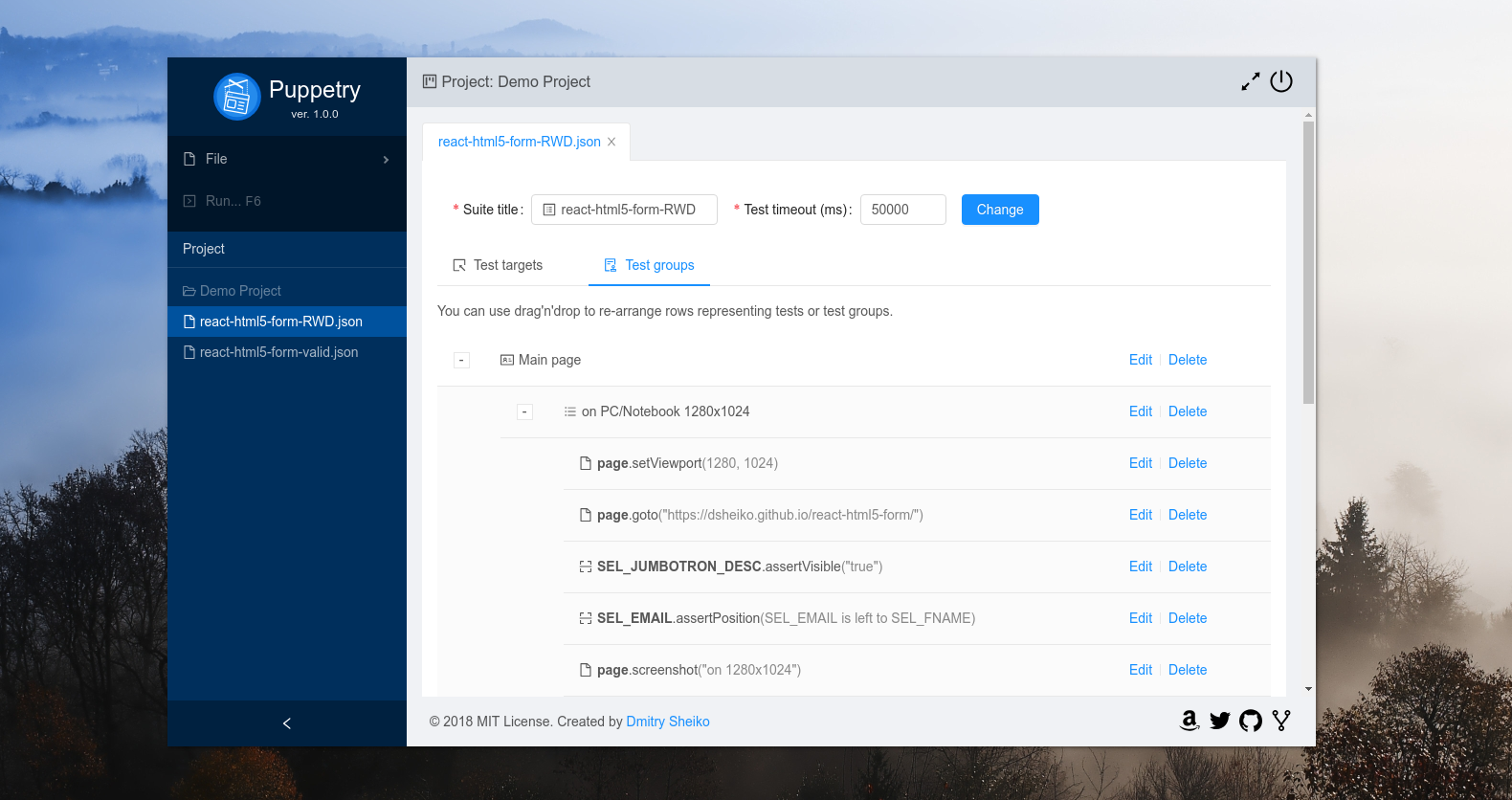The width and height of the screenshot is (1512, 800).
Task: Open the Twitter icon link in footer
Action: click(x=1220, y=721)
